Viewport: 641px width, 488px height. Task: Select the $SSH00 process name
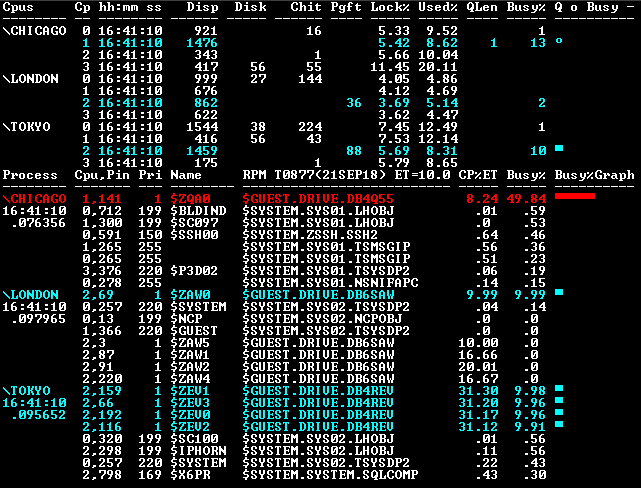coord(194,235)
